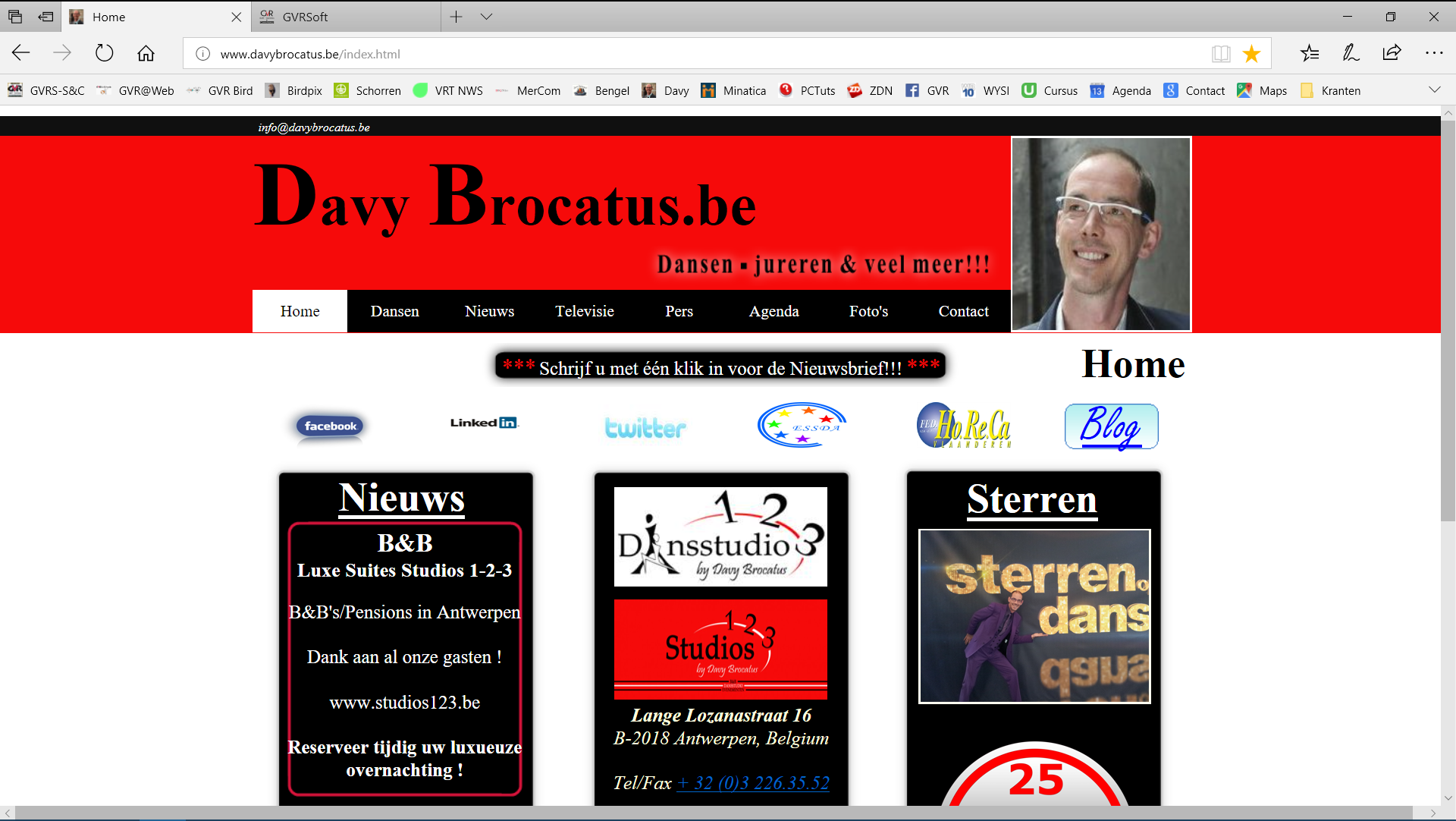This screenshot has height=821, width=1456.
Task: Open the ZDN bookmark
Action: pos(870,90)
